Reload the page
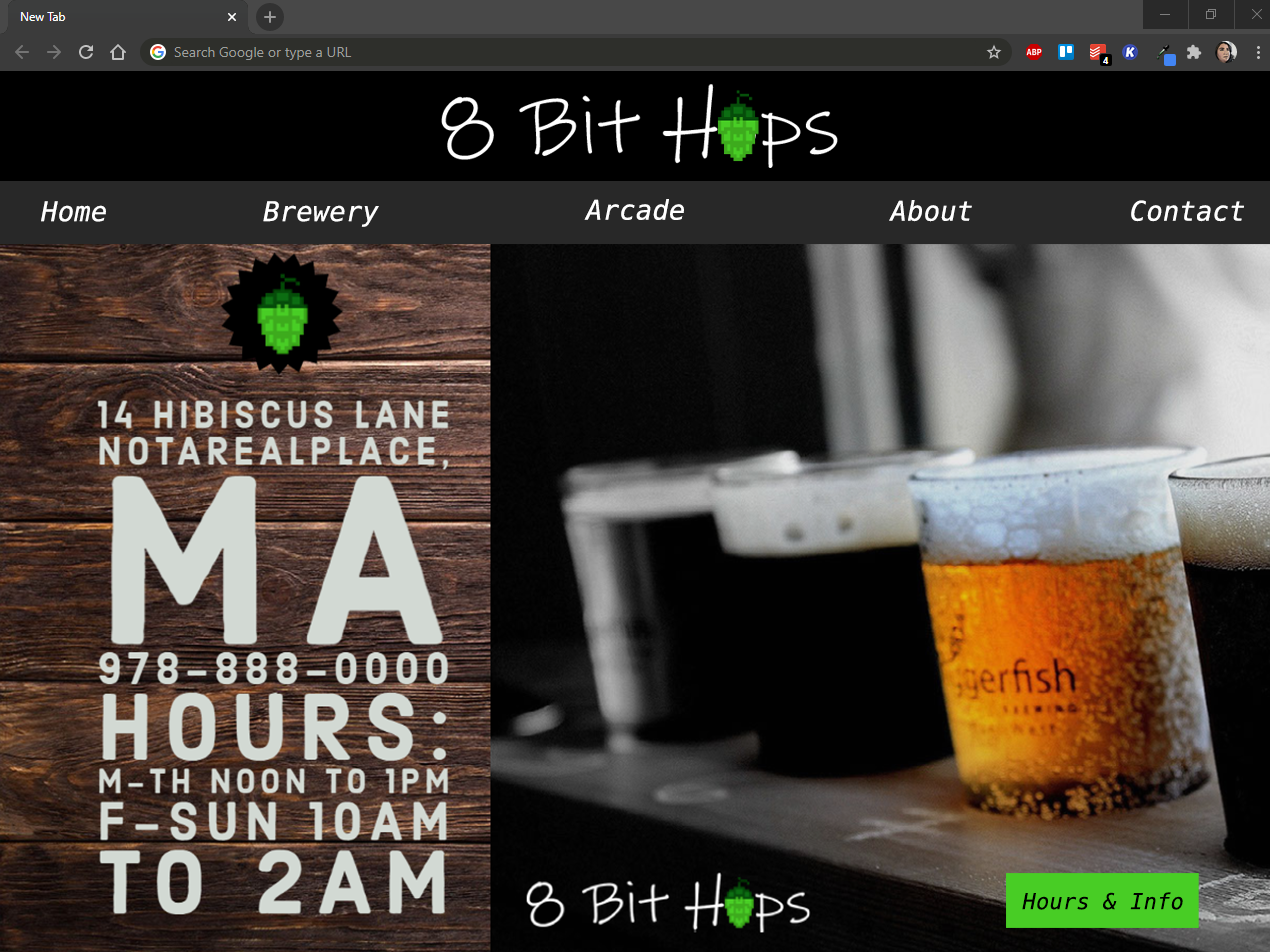Screen dimensions: 1270x952 point(86,52)
